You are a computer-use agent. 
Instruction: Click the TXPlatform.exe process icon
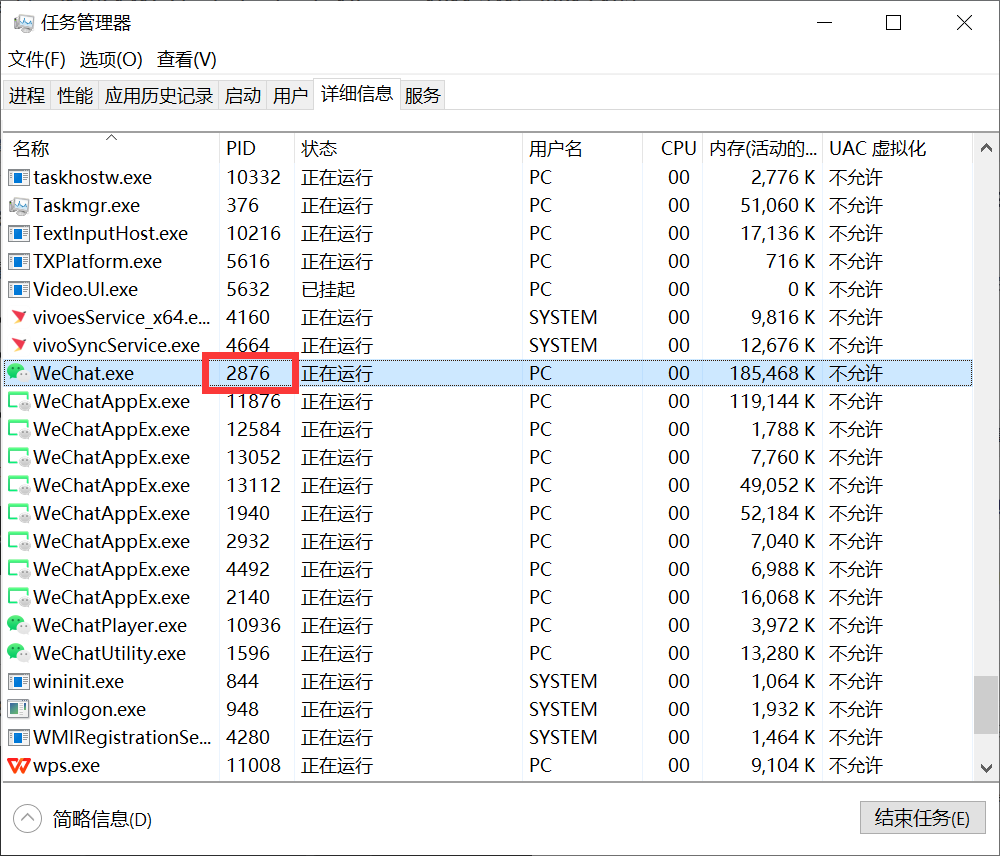coord(18,262)
